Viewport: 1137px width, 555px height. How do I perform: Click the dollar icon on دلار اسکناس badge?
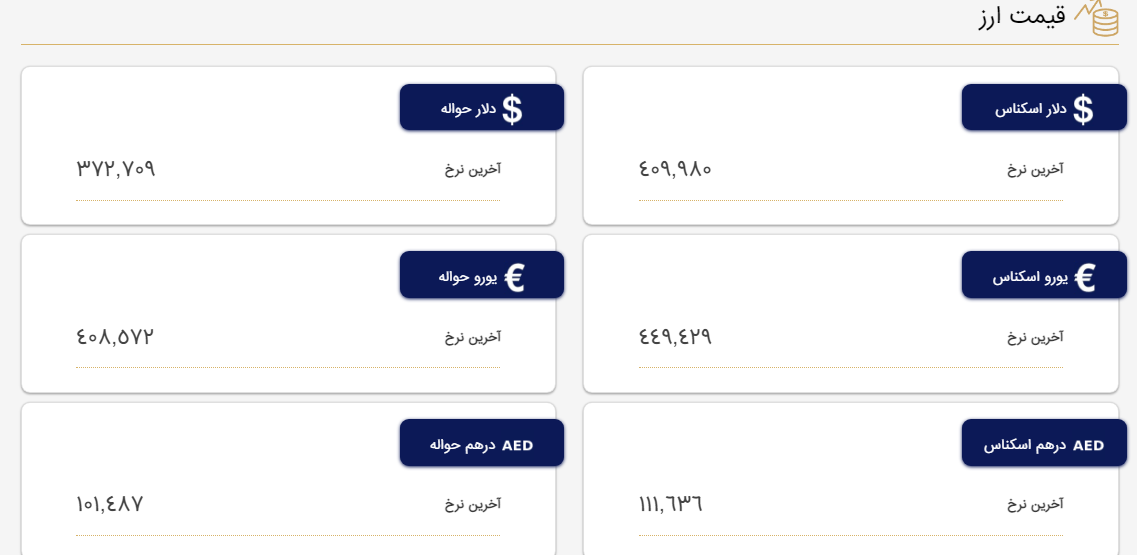1083,109
